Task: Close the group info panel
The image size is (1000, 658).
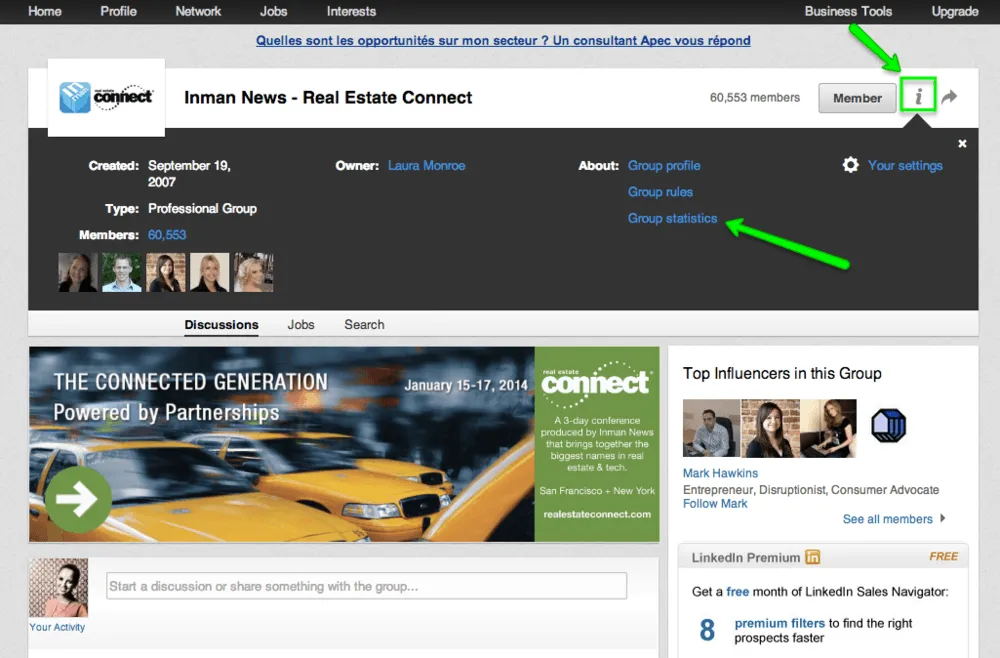Action: (x=962, y=143)
